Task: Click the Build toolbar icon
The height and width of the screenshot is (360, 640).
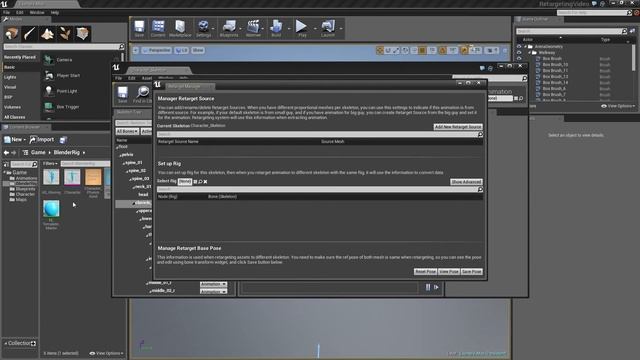Action: pyautogui.click(x=276, y=28)
